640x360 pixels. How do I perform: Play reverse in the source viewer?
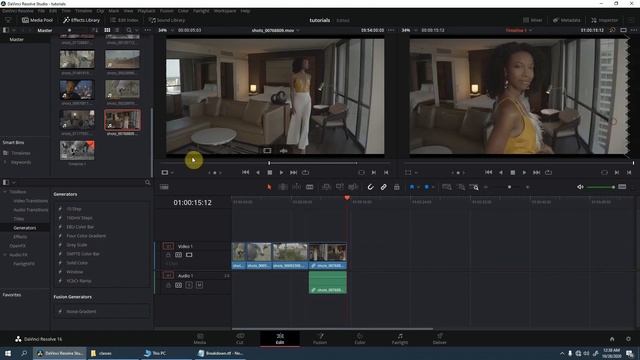[258, 173]
